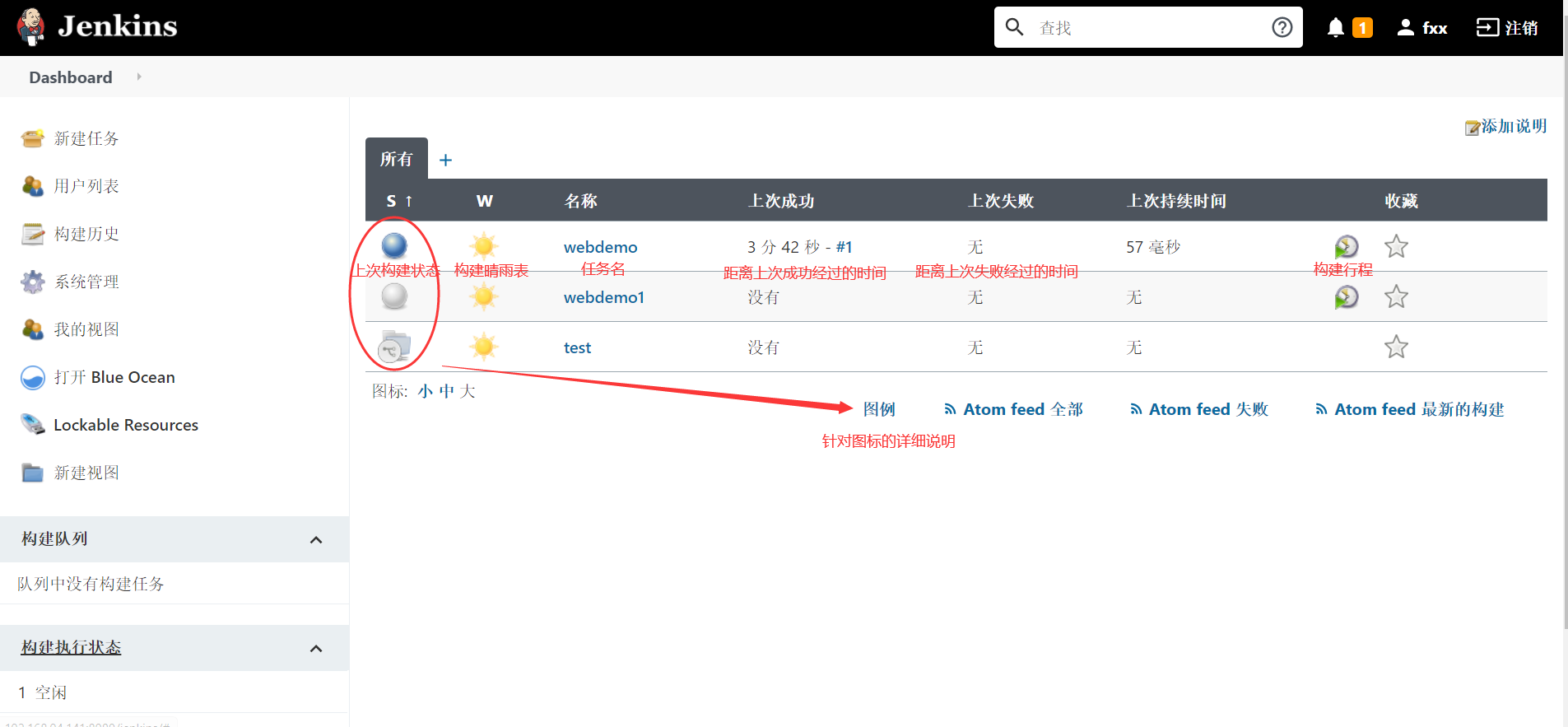Click the Jenkins butler logo icon

click(31, 27)
